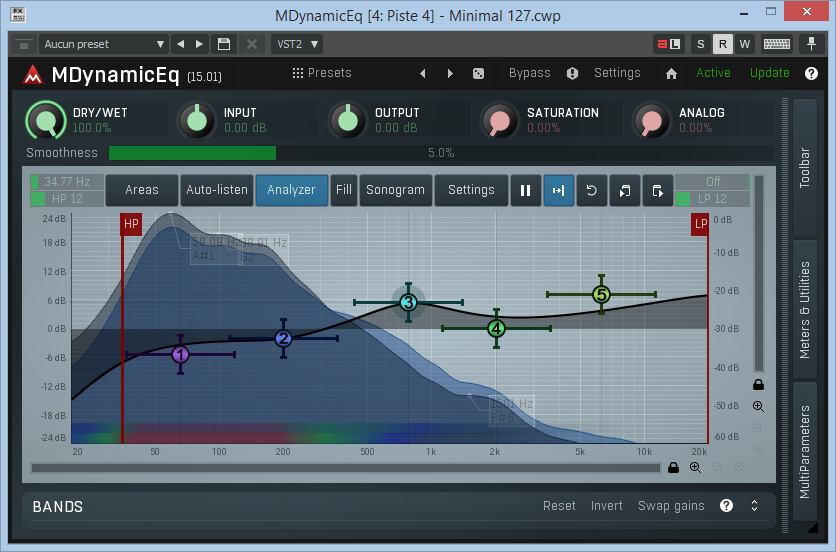Open the Meters & Utilities side tab
The width and height of the screenshot is (836, 552).
[805, 310]
